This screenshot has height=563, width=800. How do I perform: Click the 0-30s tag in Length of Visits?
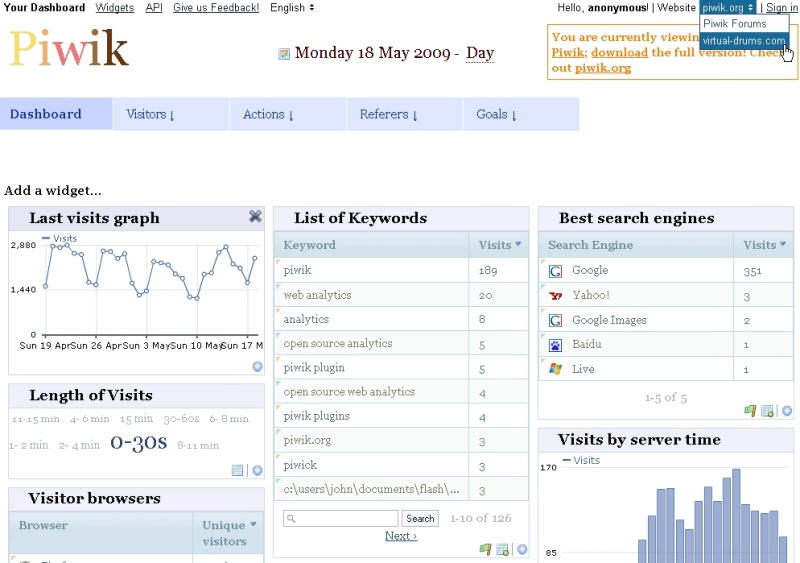[139, 442]
